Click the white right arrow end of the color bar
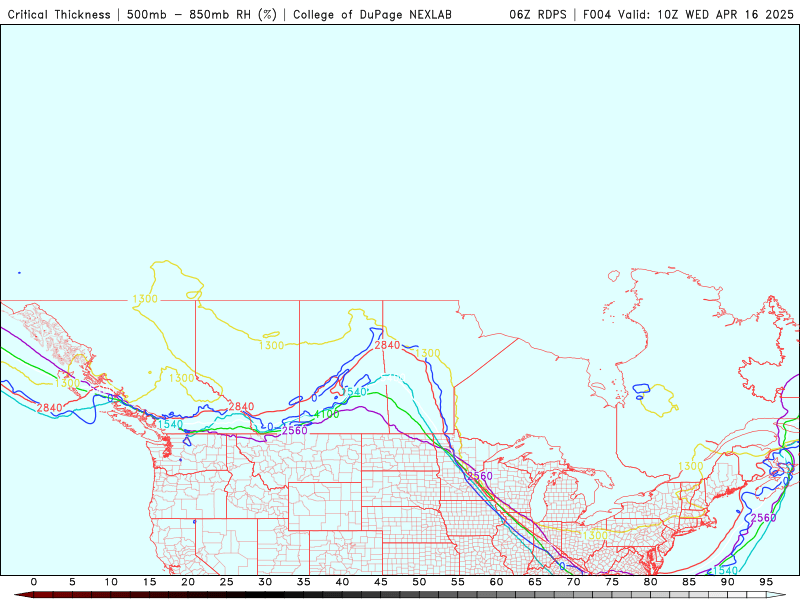The height and width of the screenshot is (600, 800). click(777, 595)
